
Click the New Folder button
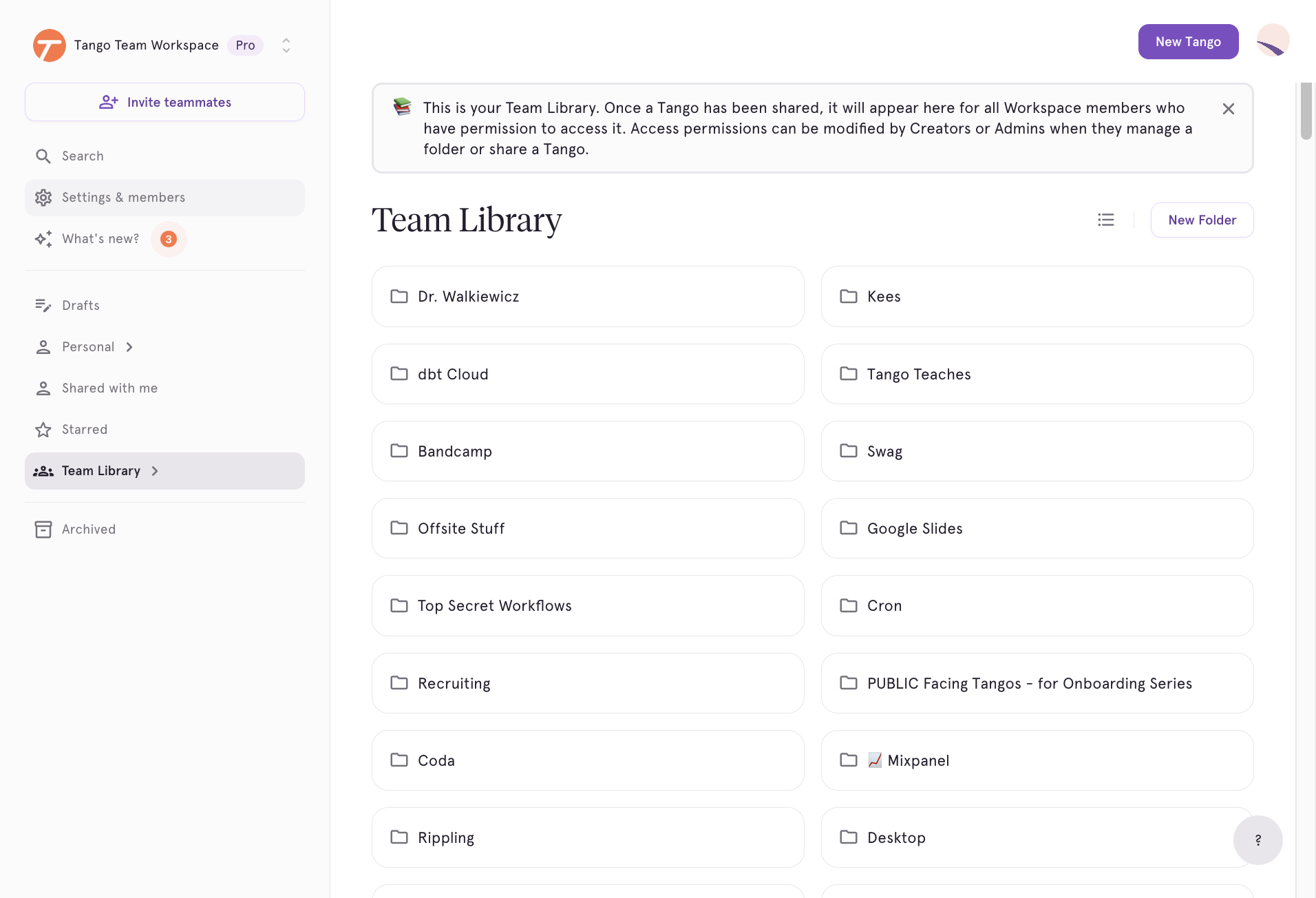coord(1202,220)
